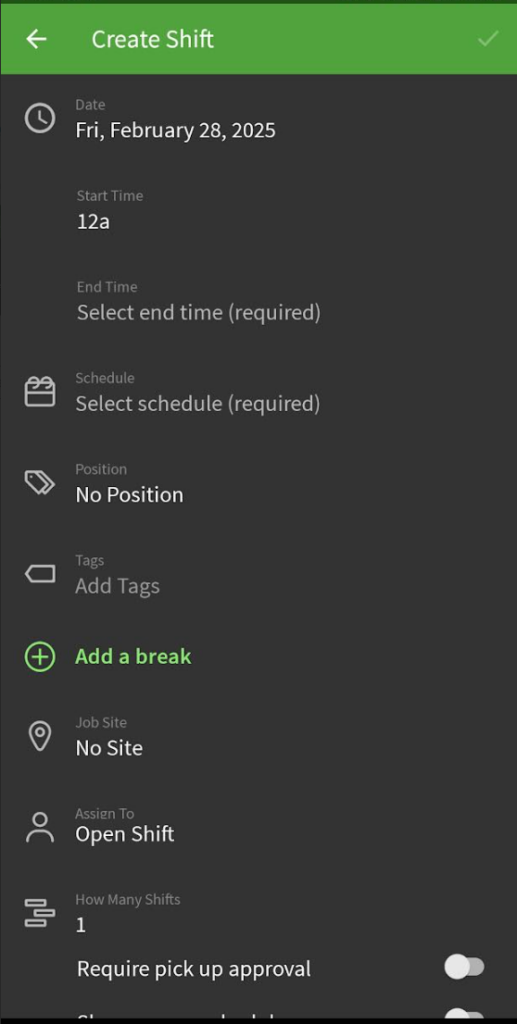Tap the location pin icon for Job Site

click(x=40, y=736)
